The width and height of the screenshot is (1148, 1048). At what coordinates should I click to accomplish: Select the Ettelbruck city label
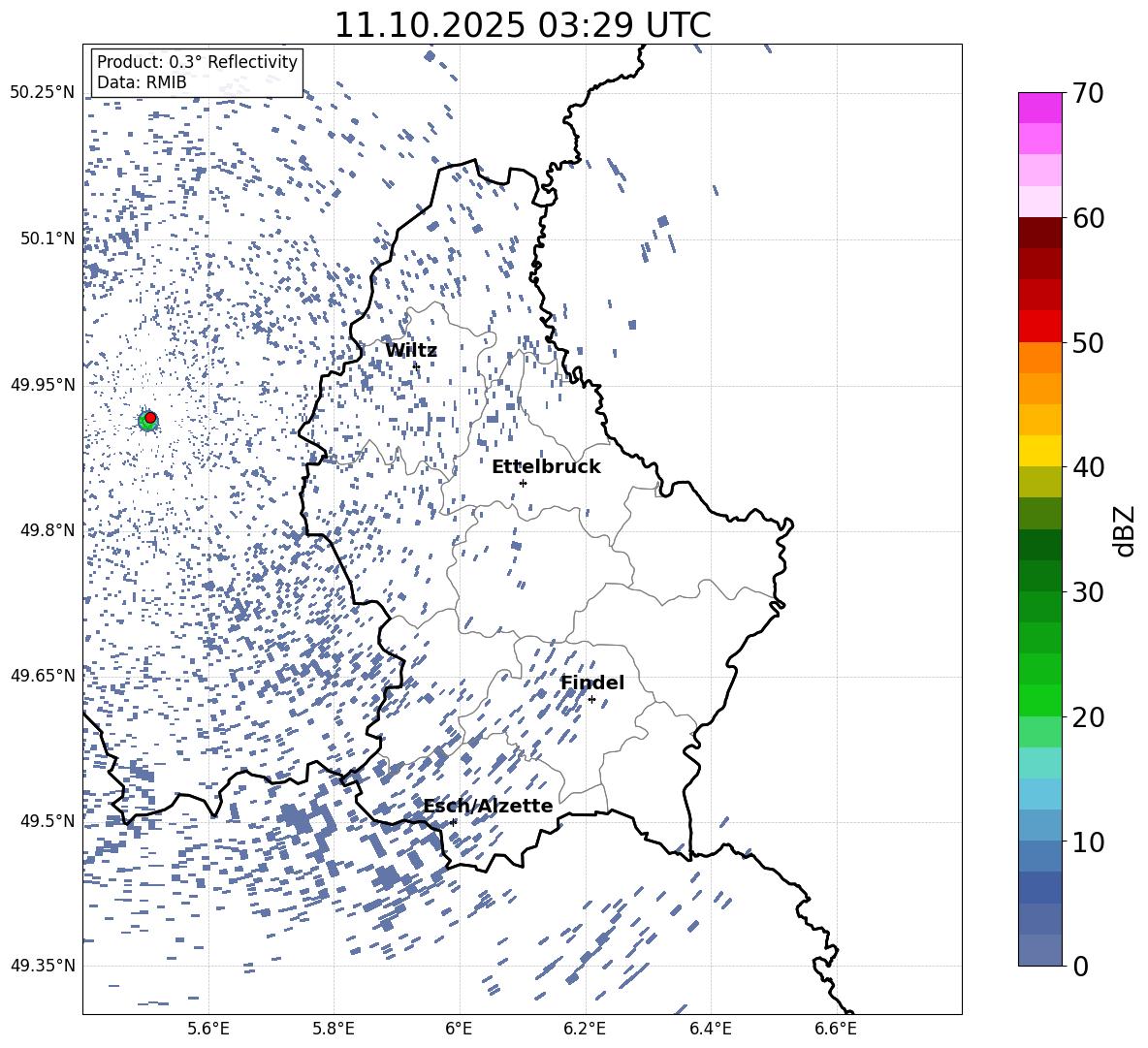(x=546, y=467)
